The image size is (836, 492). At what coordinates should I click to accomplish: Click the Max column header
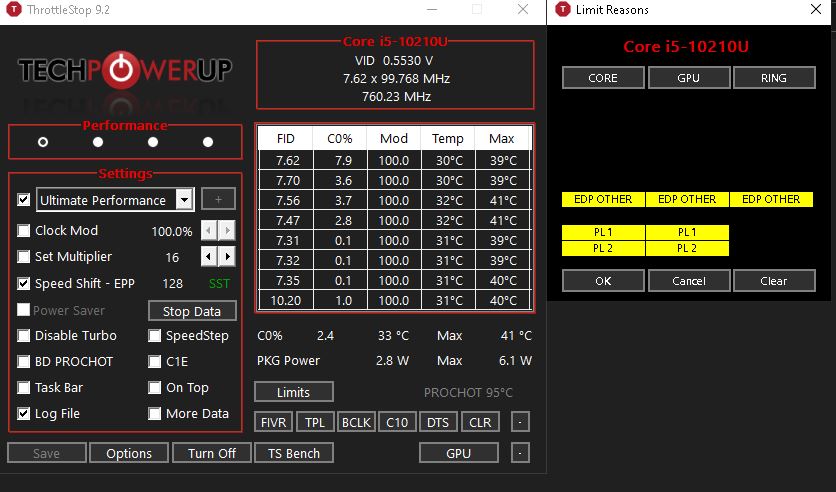(x=502, y=139)
